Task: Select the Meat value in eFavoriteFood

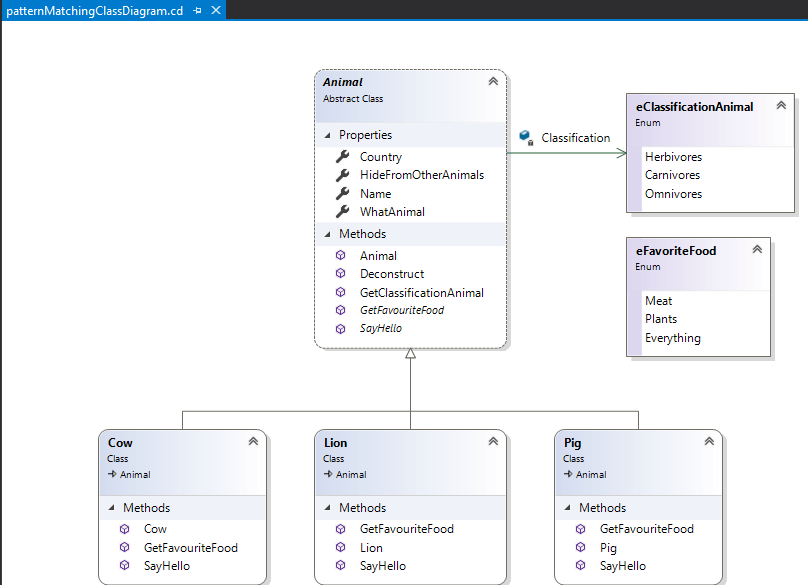Action: 658,300
